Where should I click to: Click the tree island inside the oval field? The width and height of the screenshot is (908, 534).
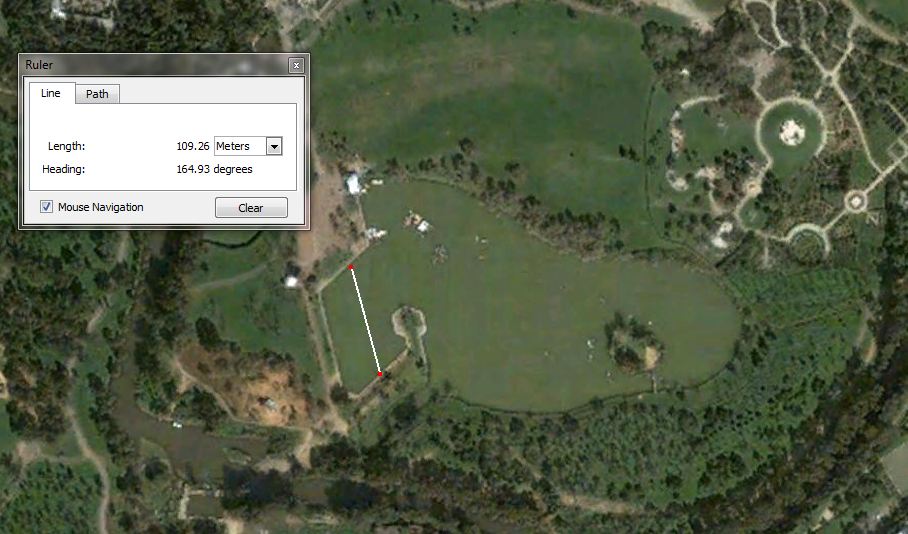pos(632,345)
